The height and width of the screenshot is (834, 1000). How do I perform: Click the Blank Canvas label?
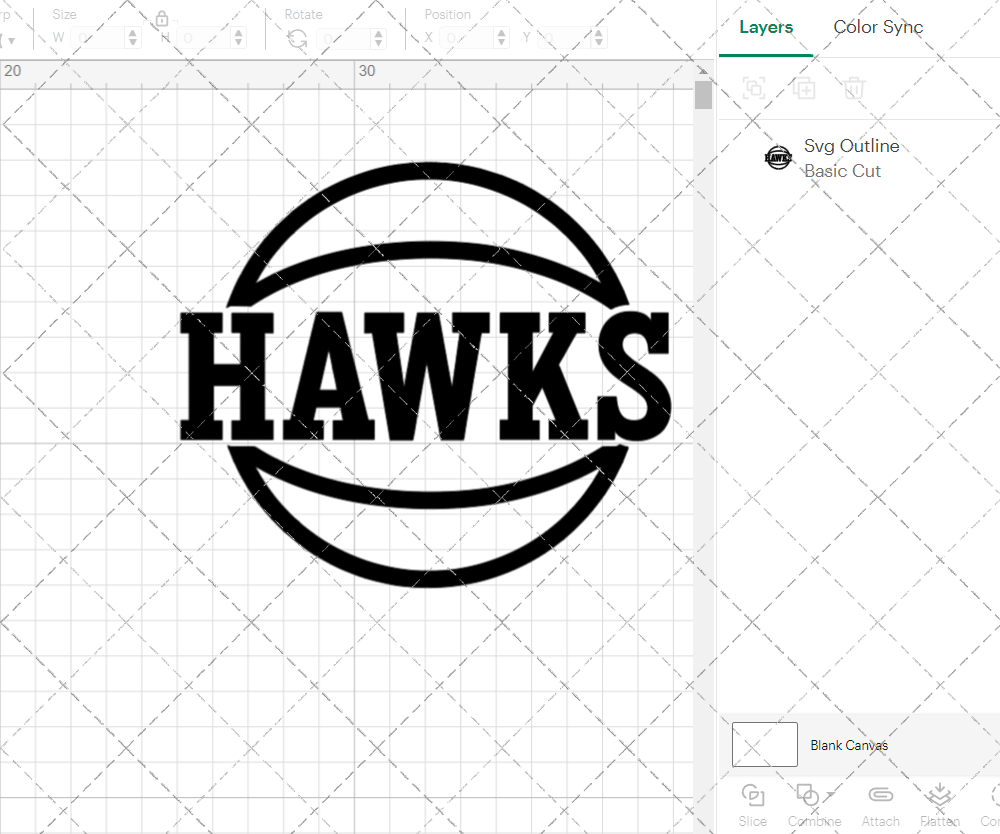[849, 745]
